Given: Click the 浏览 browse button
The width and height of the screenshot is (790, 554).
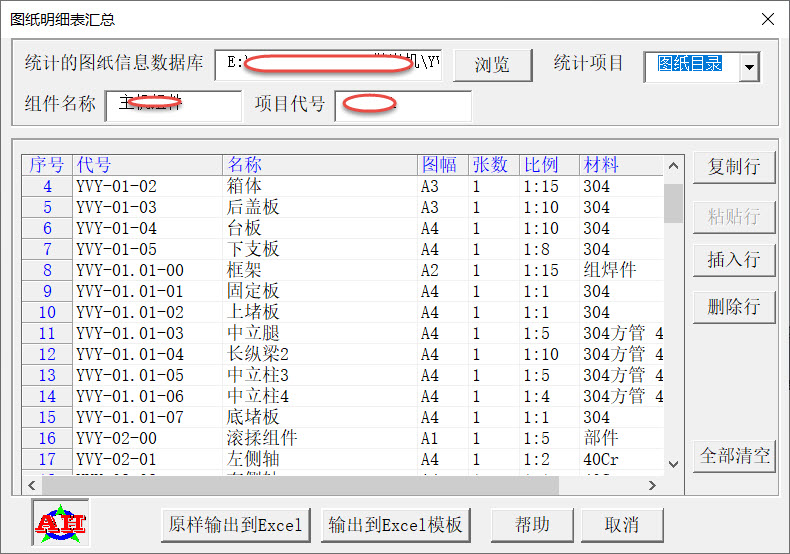Looking at the screenshot, I should point(493,65).
